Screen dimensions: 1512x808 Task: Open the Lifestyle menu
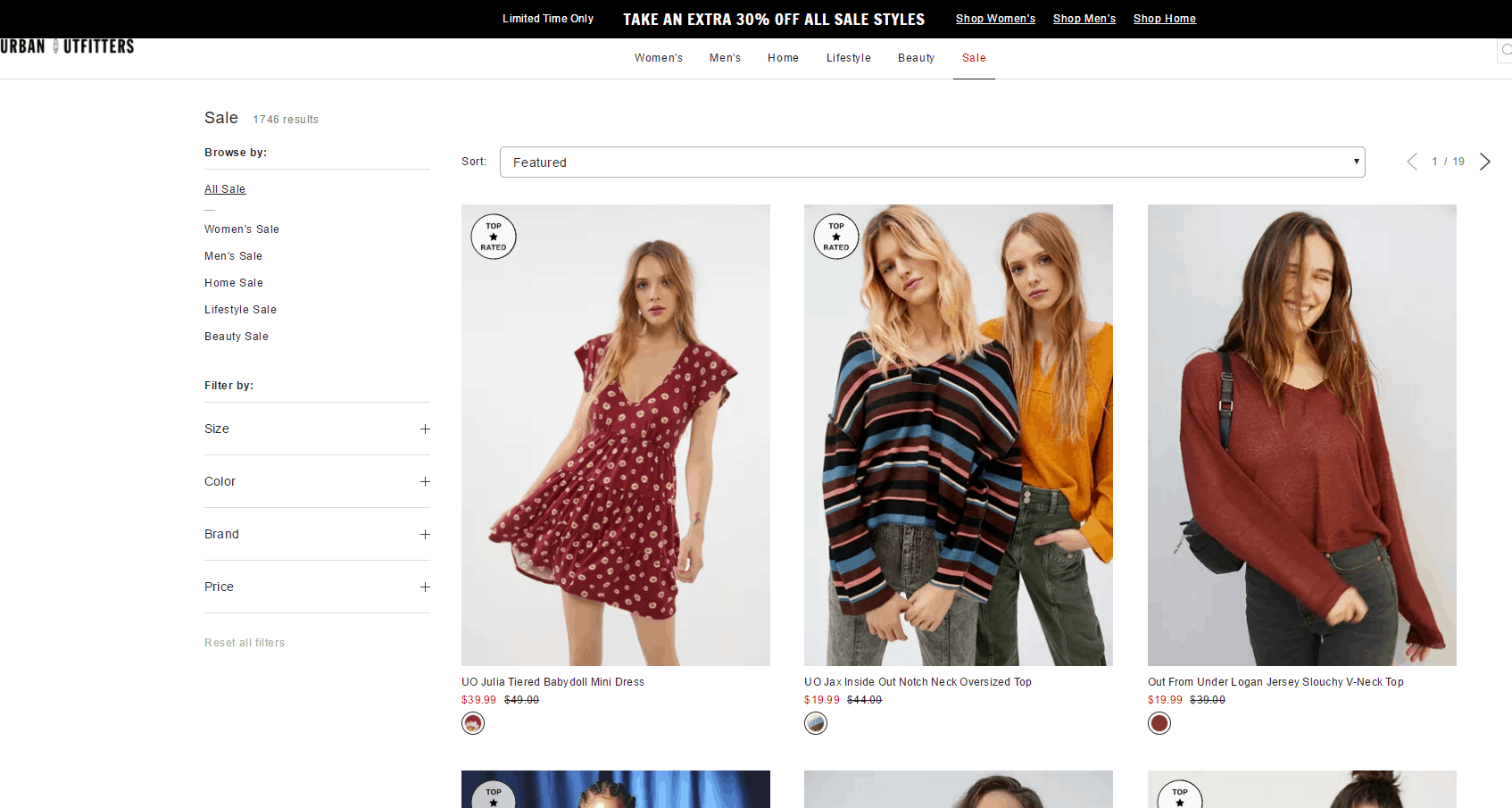pos(848,58)
